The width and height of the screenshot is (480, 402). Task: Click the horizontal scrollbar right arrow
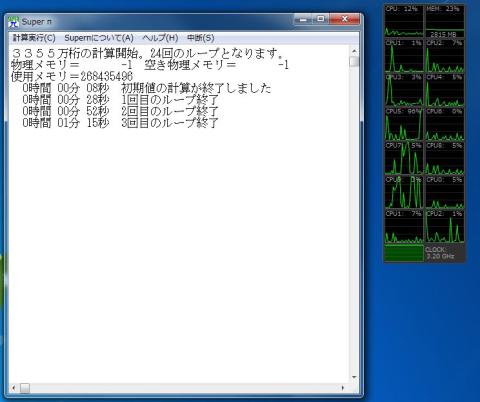pyautogui.click(x=343, y=388)
